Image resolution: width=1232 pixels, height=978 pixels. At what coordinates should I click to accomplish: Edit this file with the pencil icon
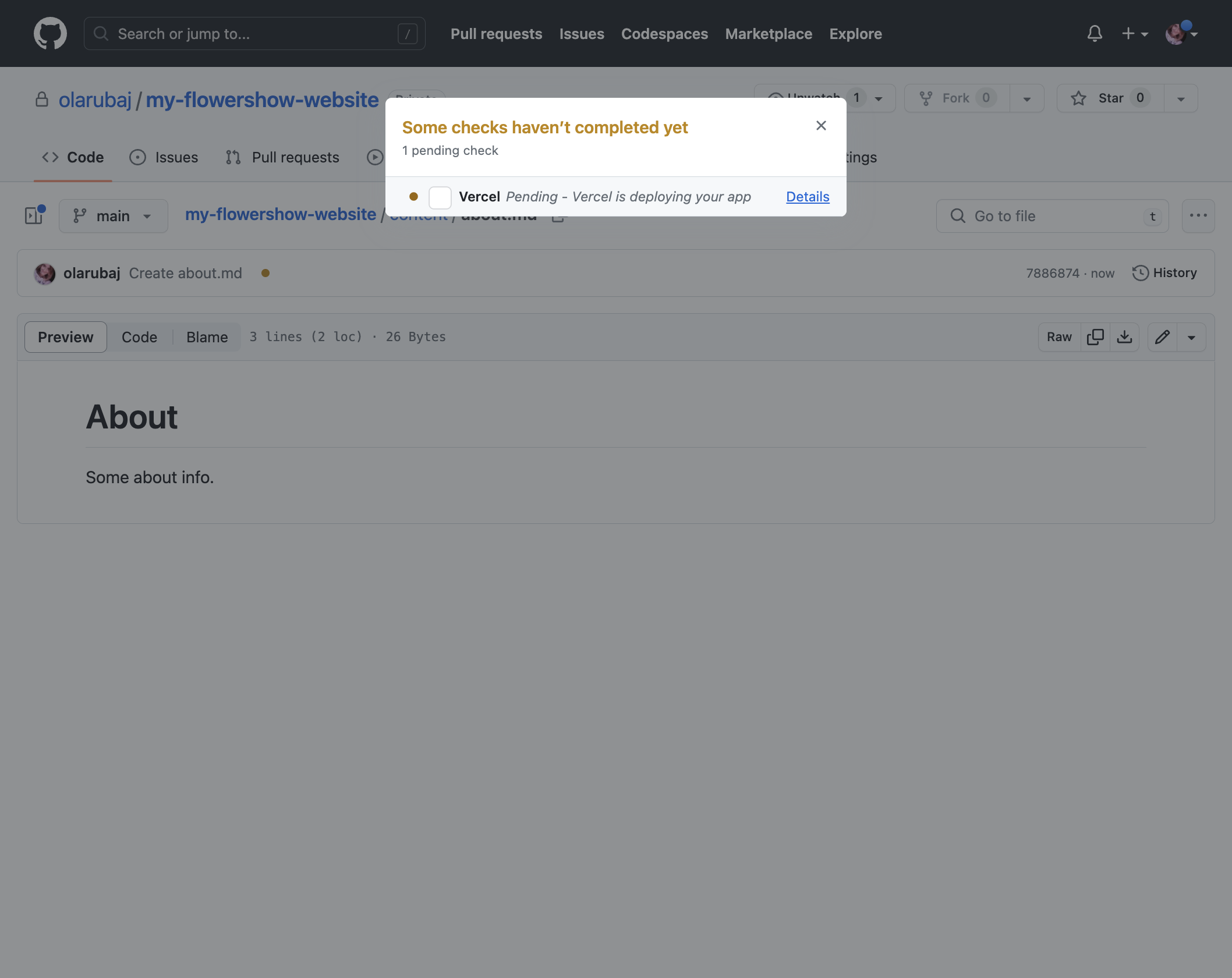[1163, 337]
